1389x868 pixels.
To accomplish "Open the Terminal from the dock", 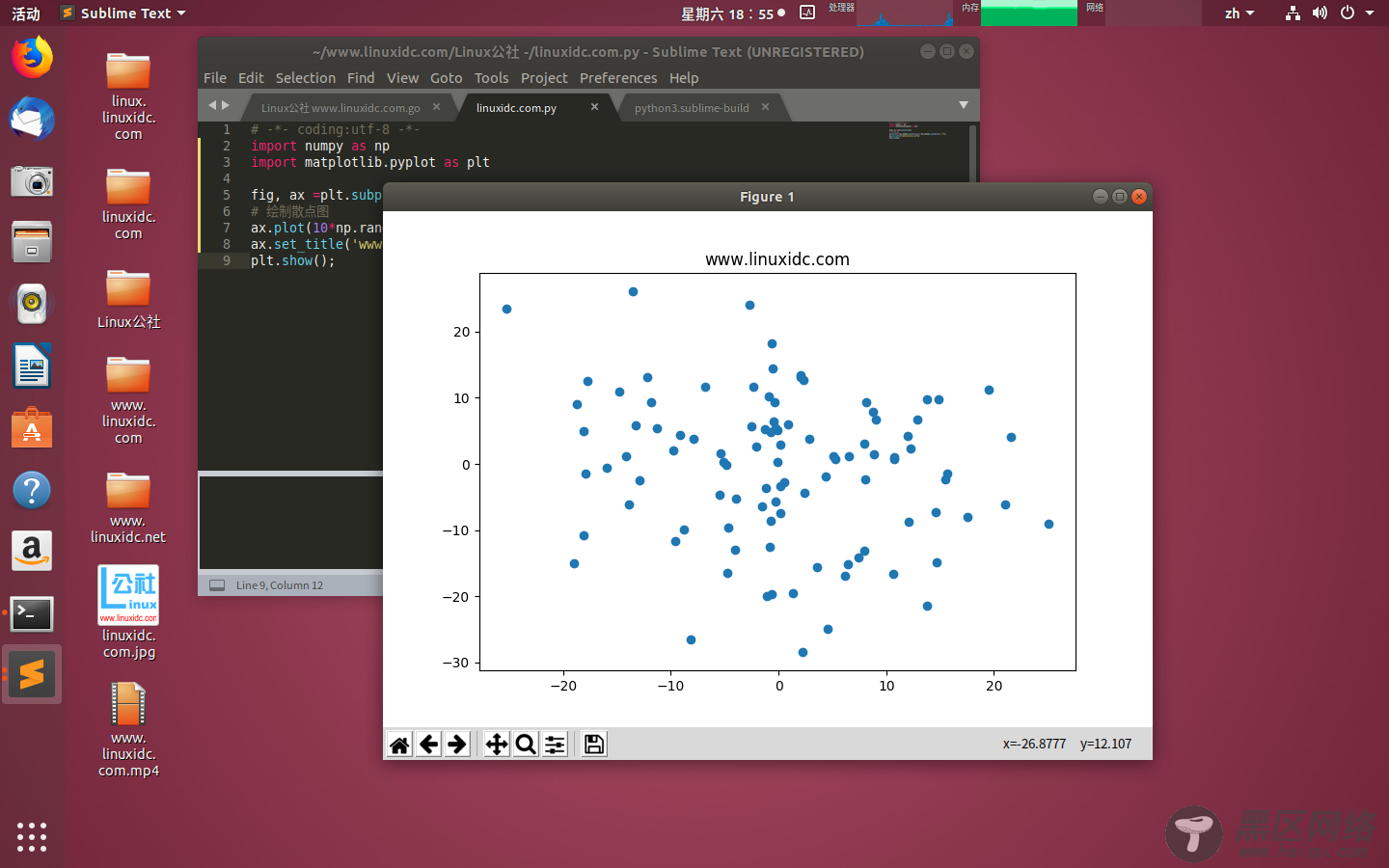I will tap(32, 613).
